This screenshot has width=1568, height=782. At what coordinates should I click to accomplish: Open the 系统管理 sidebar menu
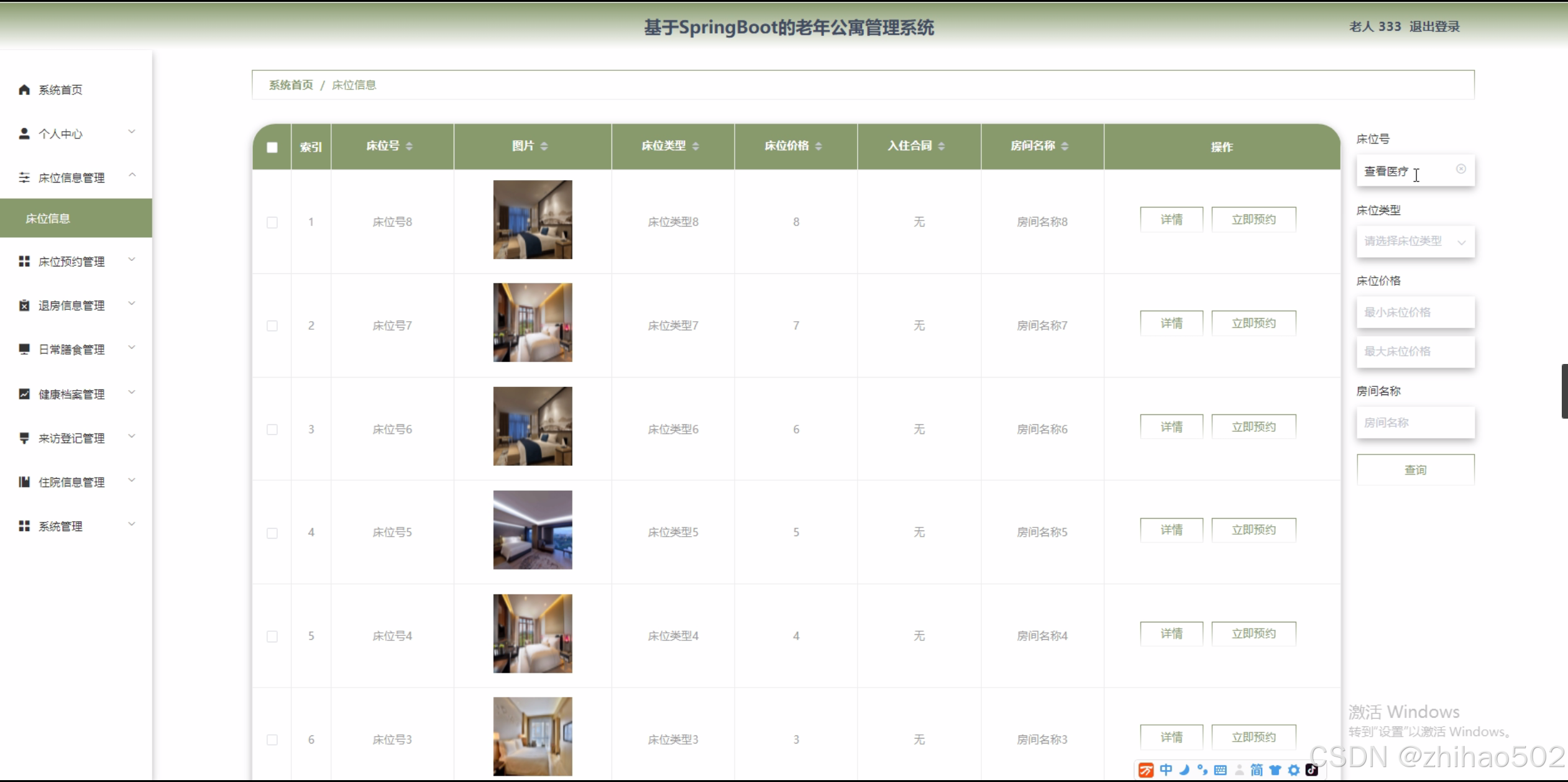tap(76, 526)
